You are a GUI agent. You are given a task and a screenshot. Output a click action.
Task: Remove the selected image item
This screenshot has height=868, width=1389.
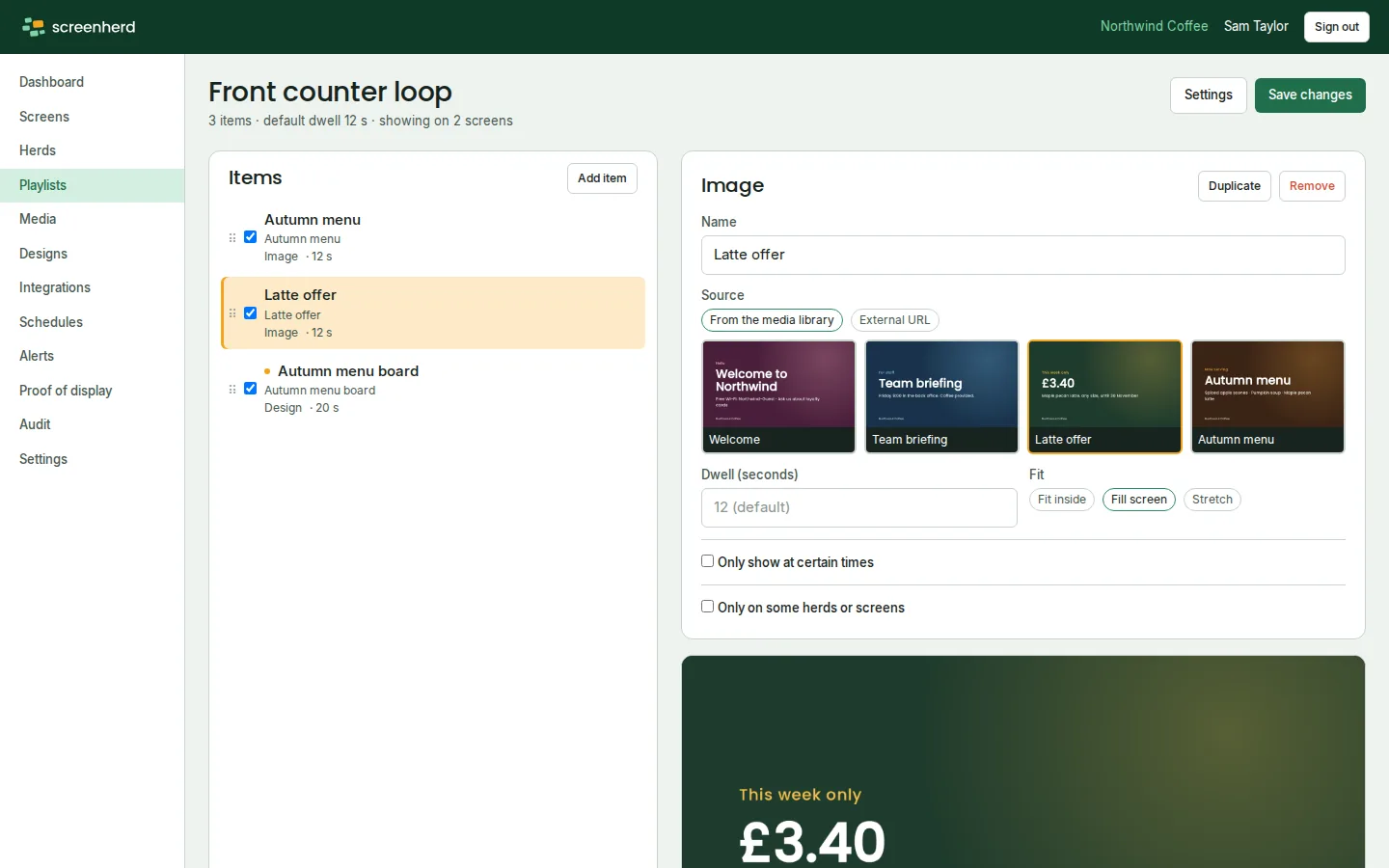click(1312, 186)
